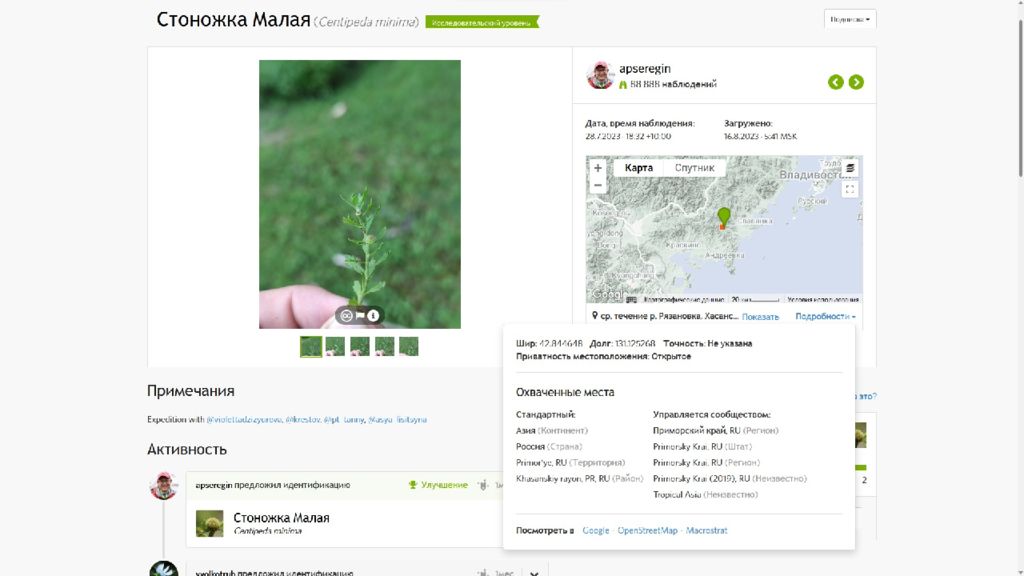
Task: Click the Примечания section heading
Action: tap(191, 391)
